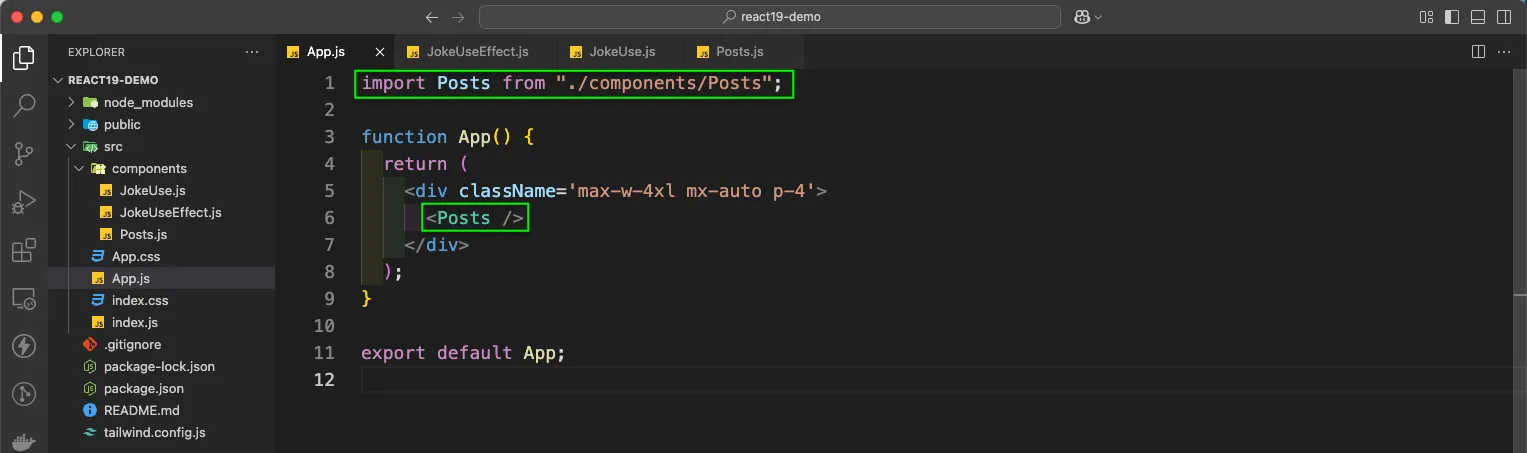Viewport: 1527px width, 453px height.
Task: Open JokeUseEffect.js in the file tree
Action: click(x=161, y=212)
